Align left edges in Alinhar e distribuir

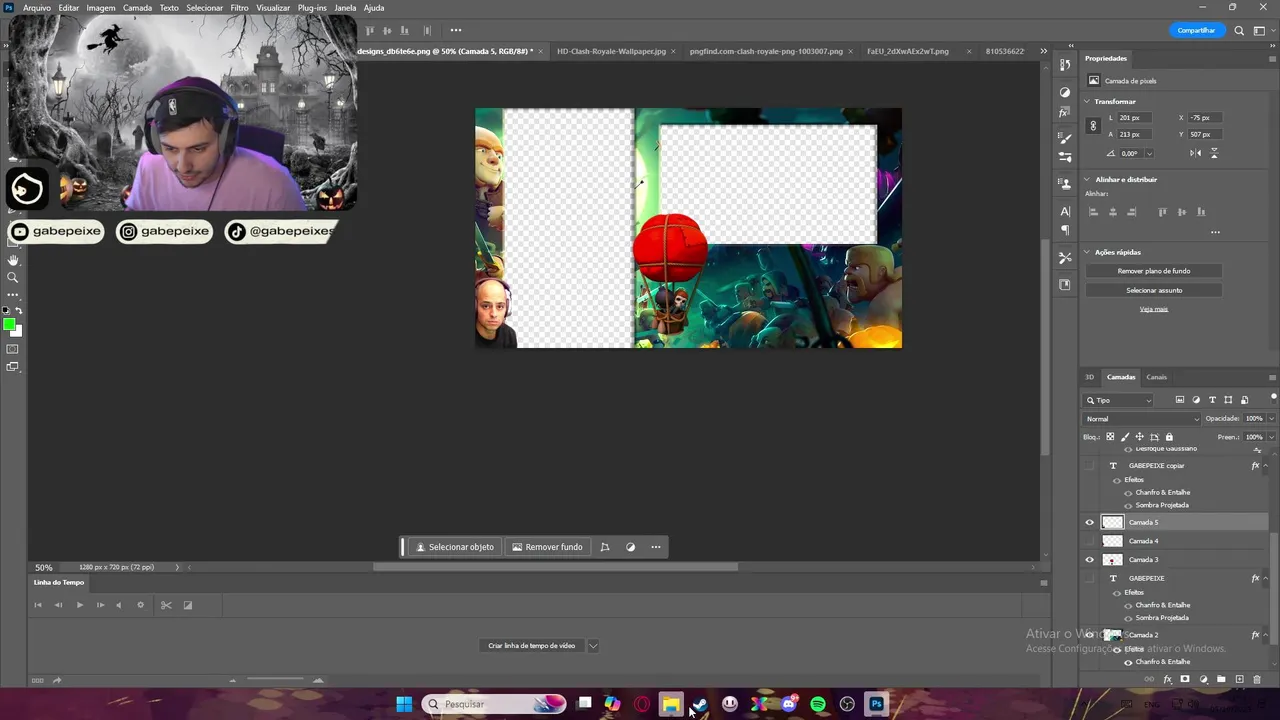pyautogui.click(x=1093, y=212)
